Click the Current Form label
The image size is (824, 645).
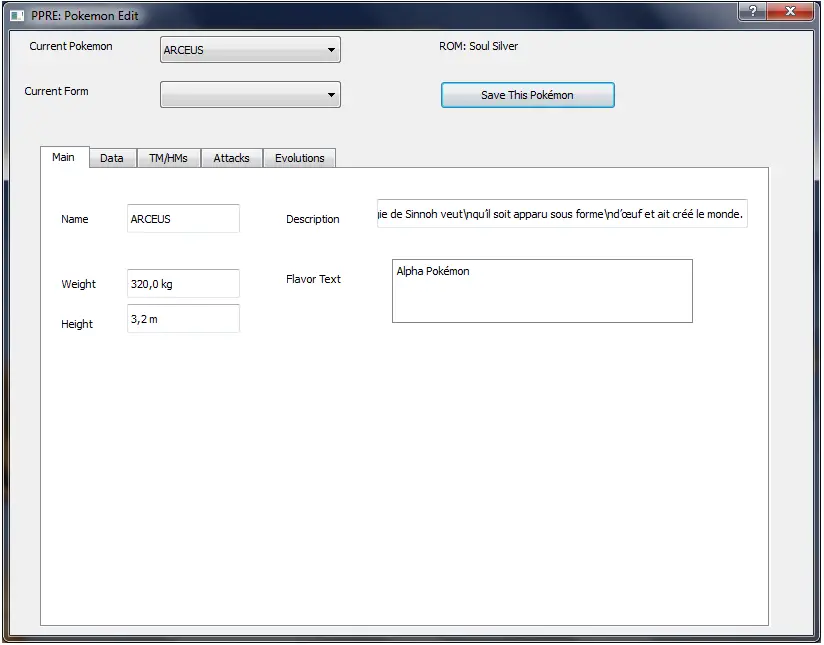[56, 91]
